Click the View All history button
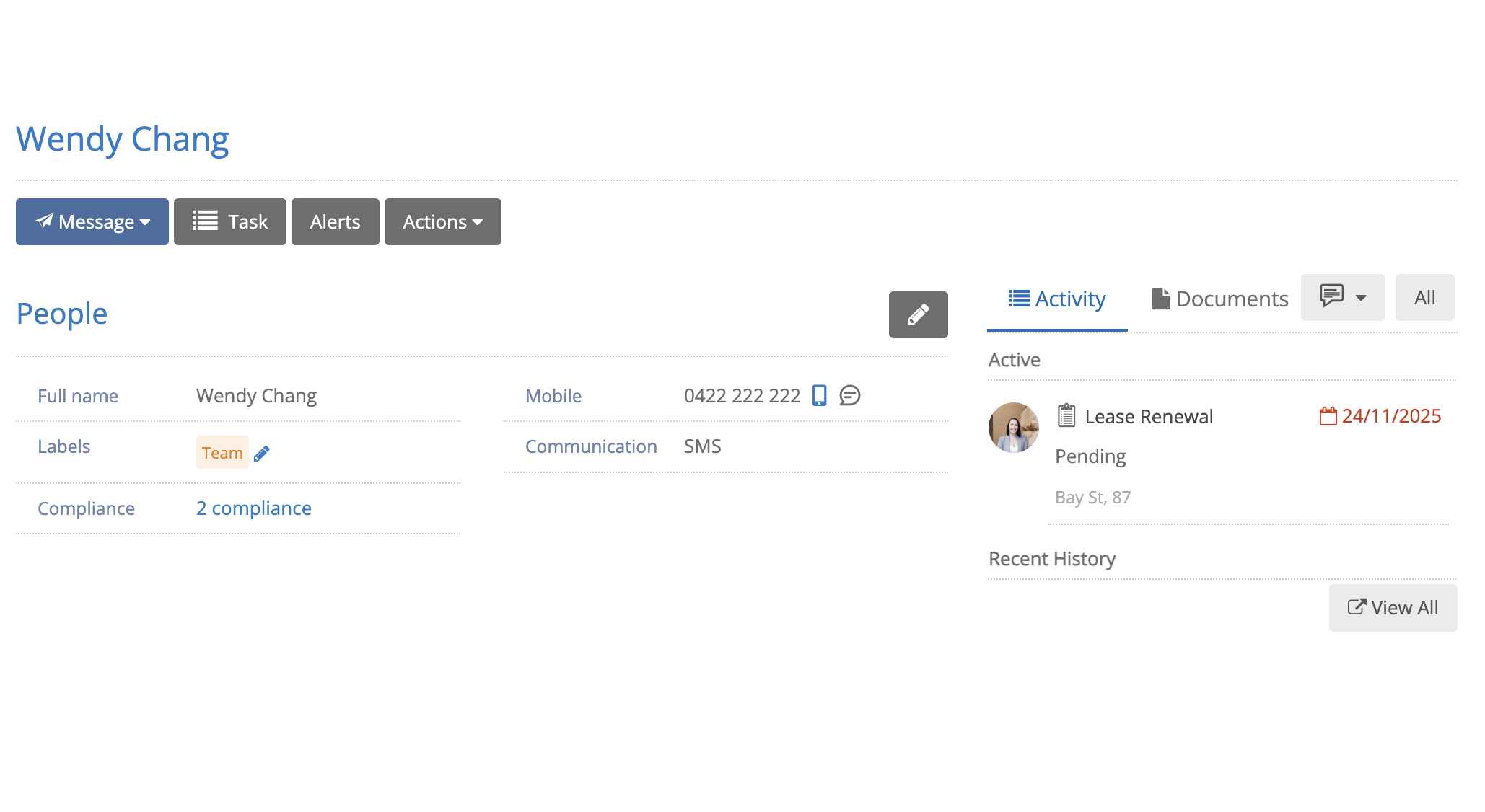Screen dimensions: 1485x812 click(1393, 608)
